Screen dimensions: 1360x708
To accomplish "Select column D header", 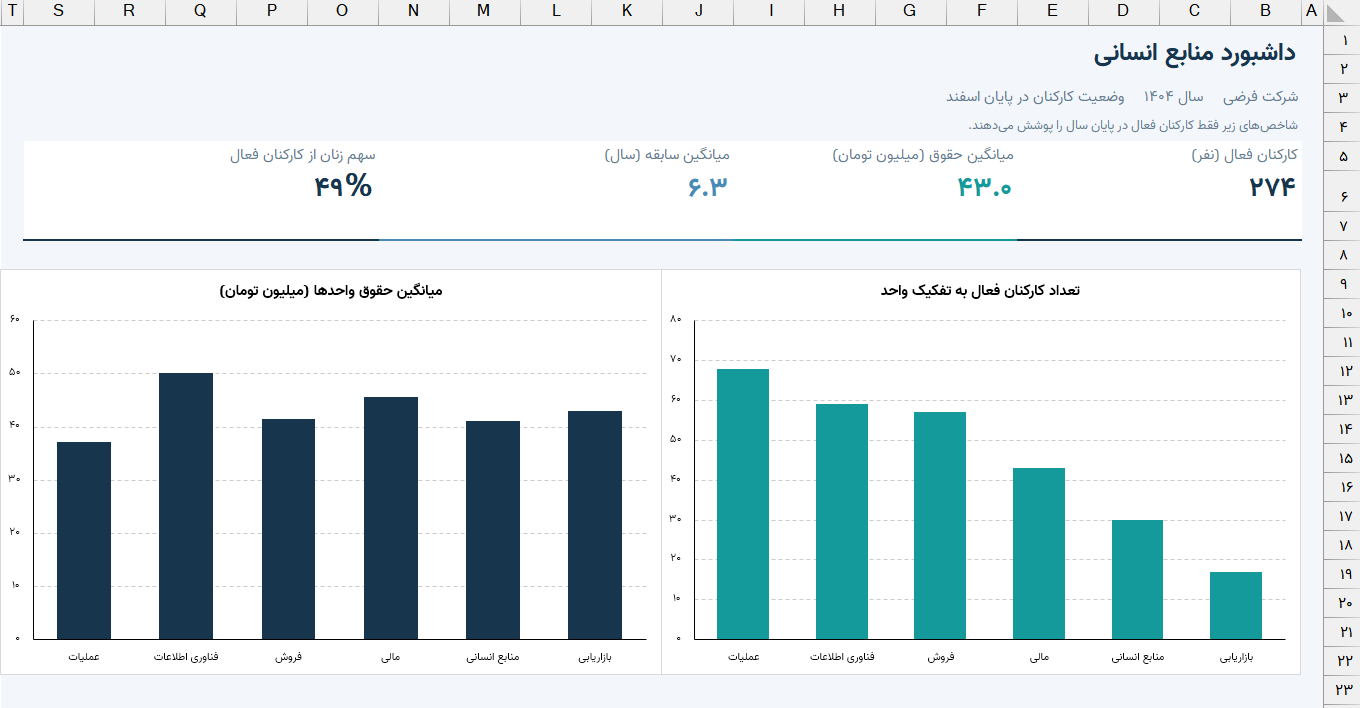I will tap(1124, 12).
